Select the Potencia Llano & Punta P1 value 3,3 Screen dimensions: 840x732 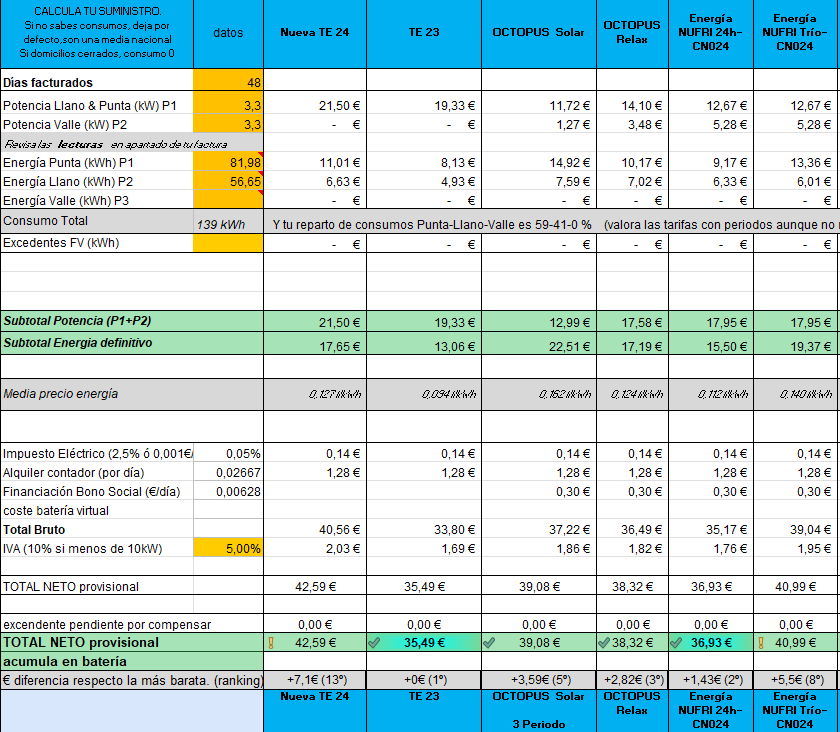pyautogui.click(x=228, y=104)
